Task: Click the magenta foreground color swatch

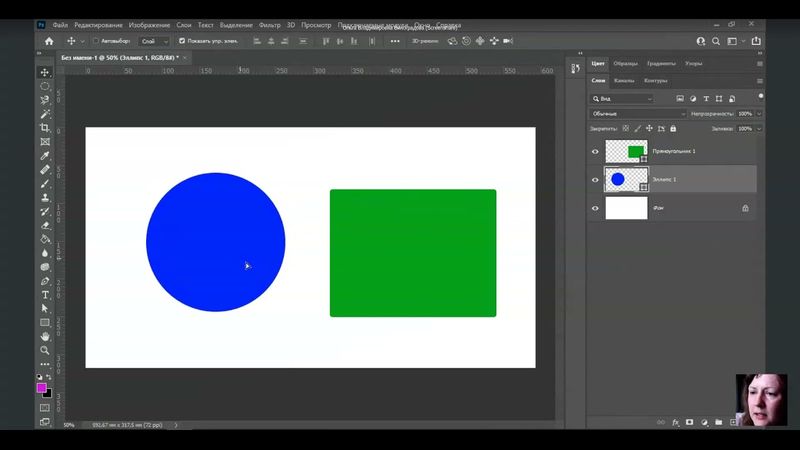Action: pos(42,387)
